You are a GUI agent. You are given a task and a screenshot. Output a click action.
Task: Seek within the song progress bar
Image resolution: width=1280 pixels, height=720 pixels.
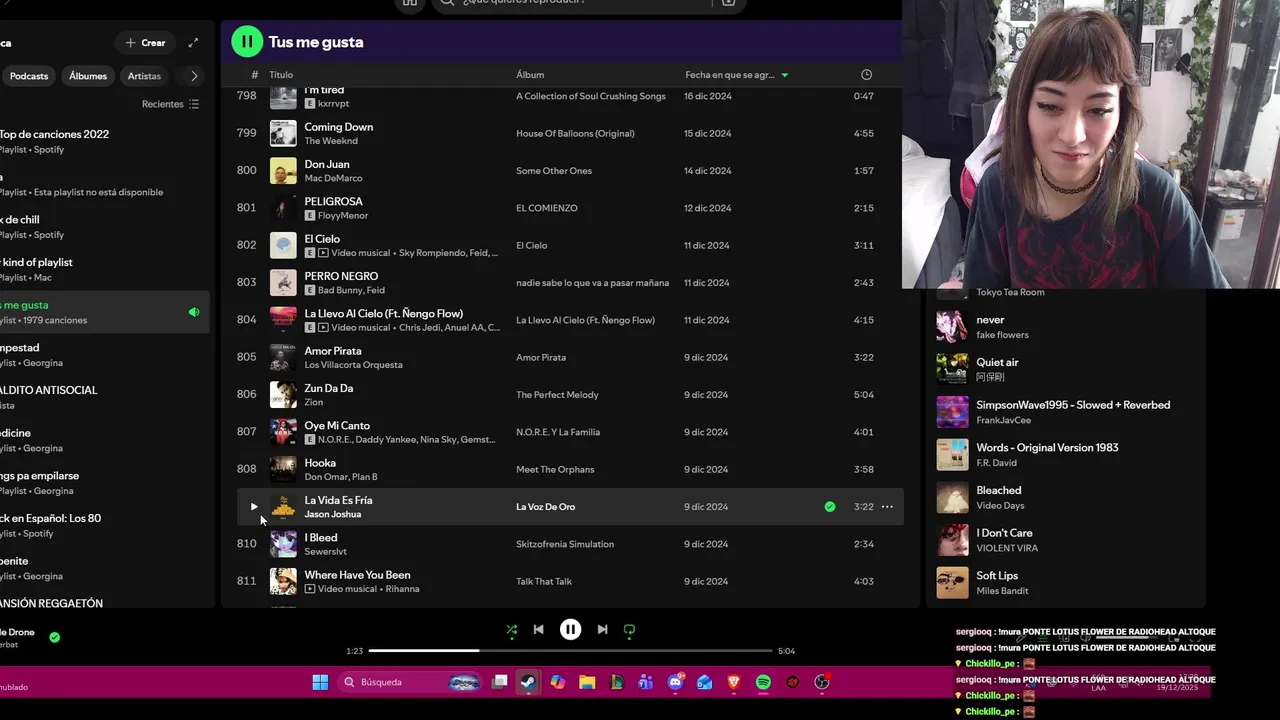point(570,651)
